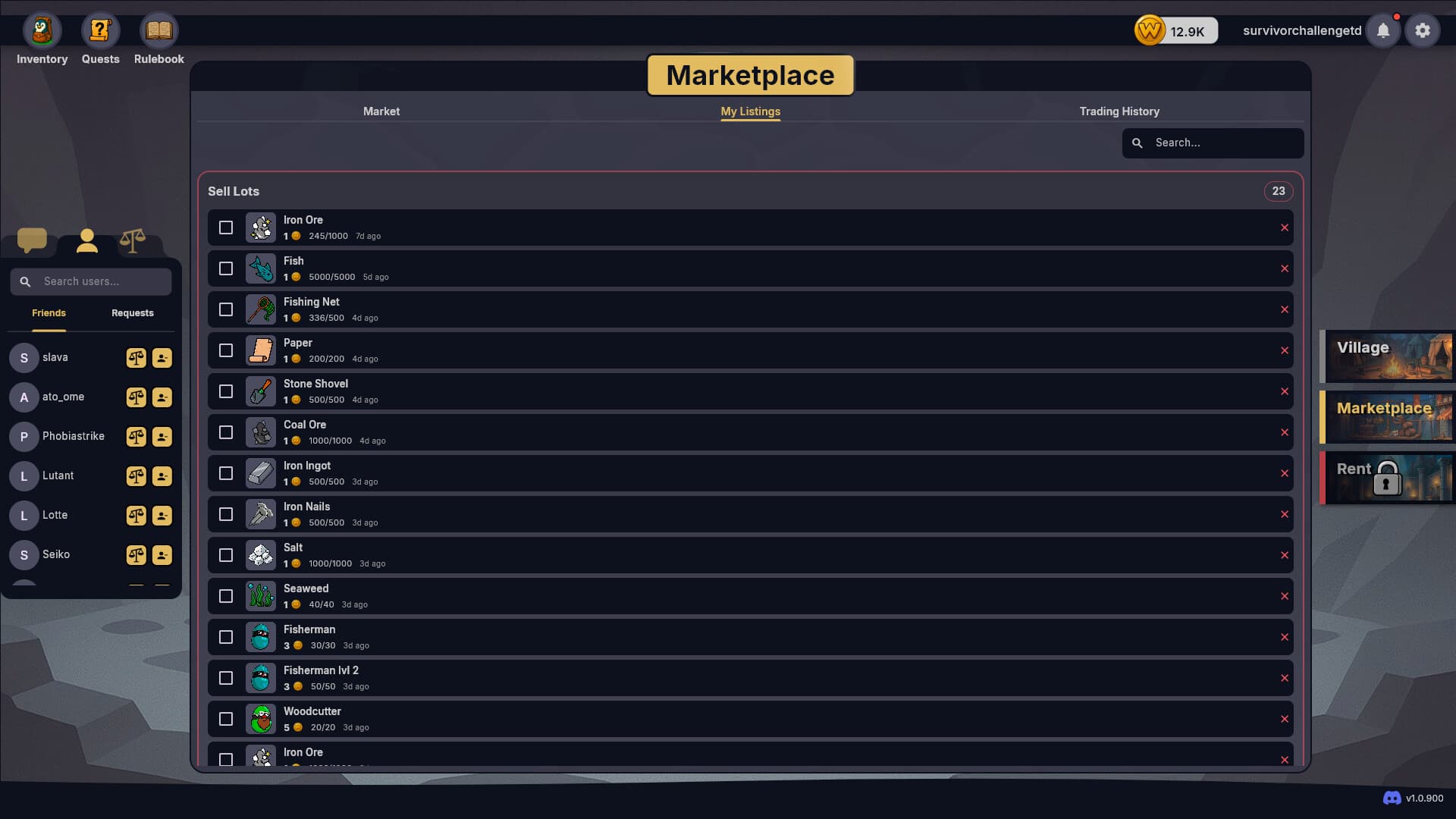
Task: Cancel the Salt sell listing
Action: (1285, 555)
